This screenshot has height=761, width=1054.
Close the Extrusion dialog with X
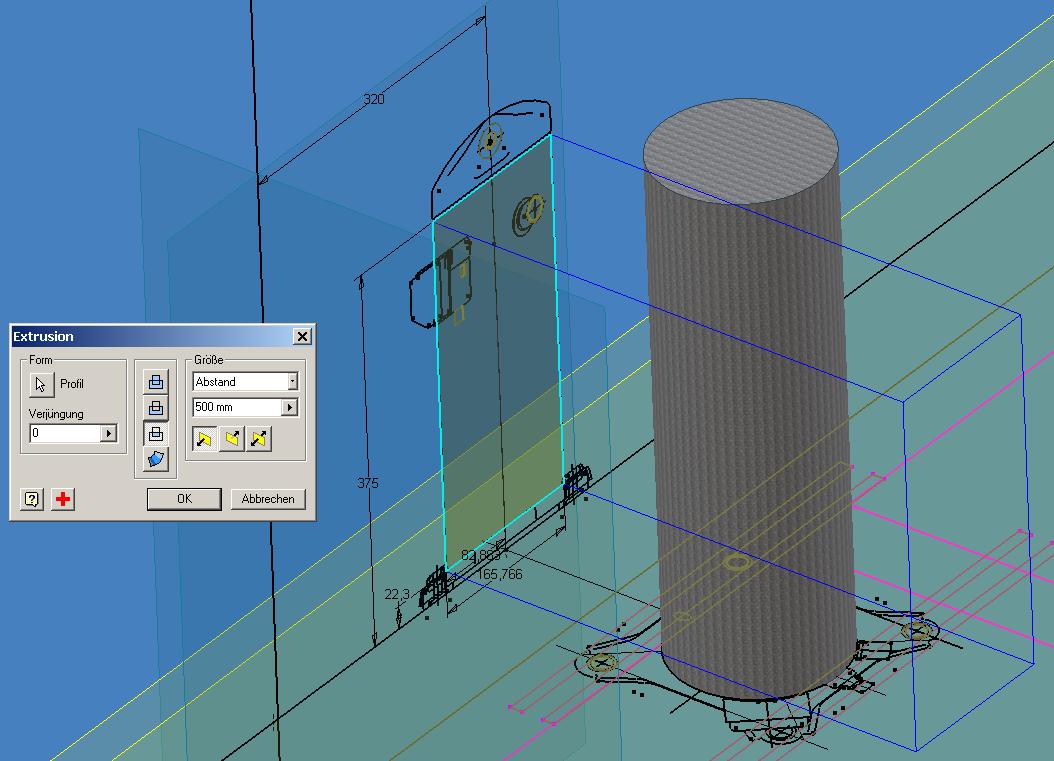point(302,337)
